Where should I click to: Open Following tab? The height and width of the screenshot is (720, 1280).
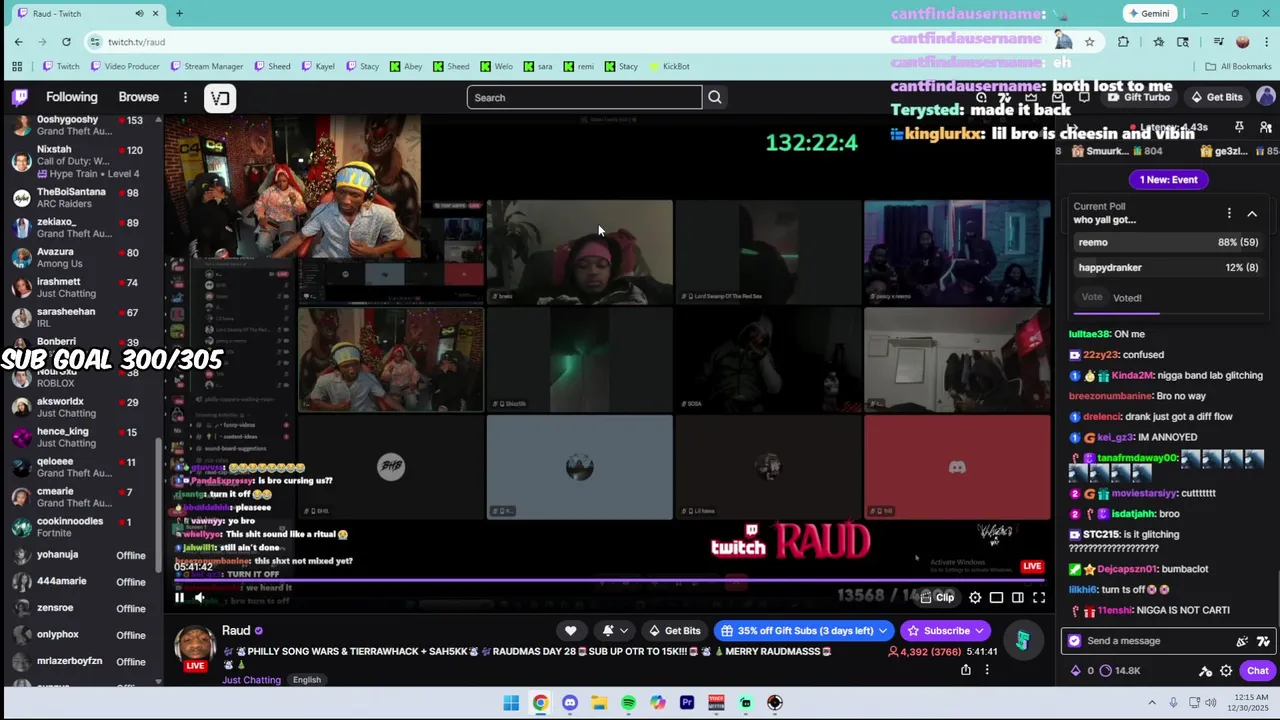[72, 97]
